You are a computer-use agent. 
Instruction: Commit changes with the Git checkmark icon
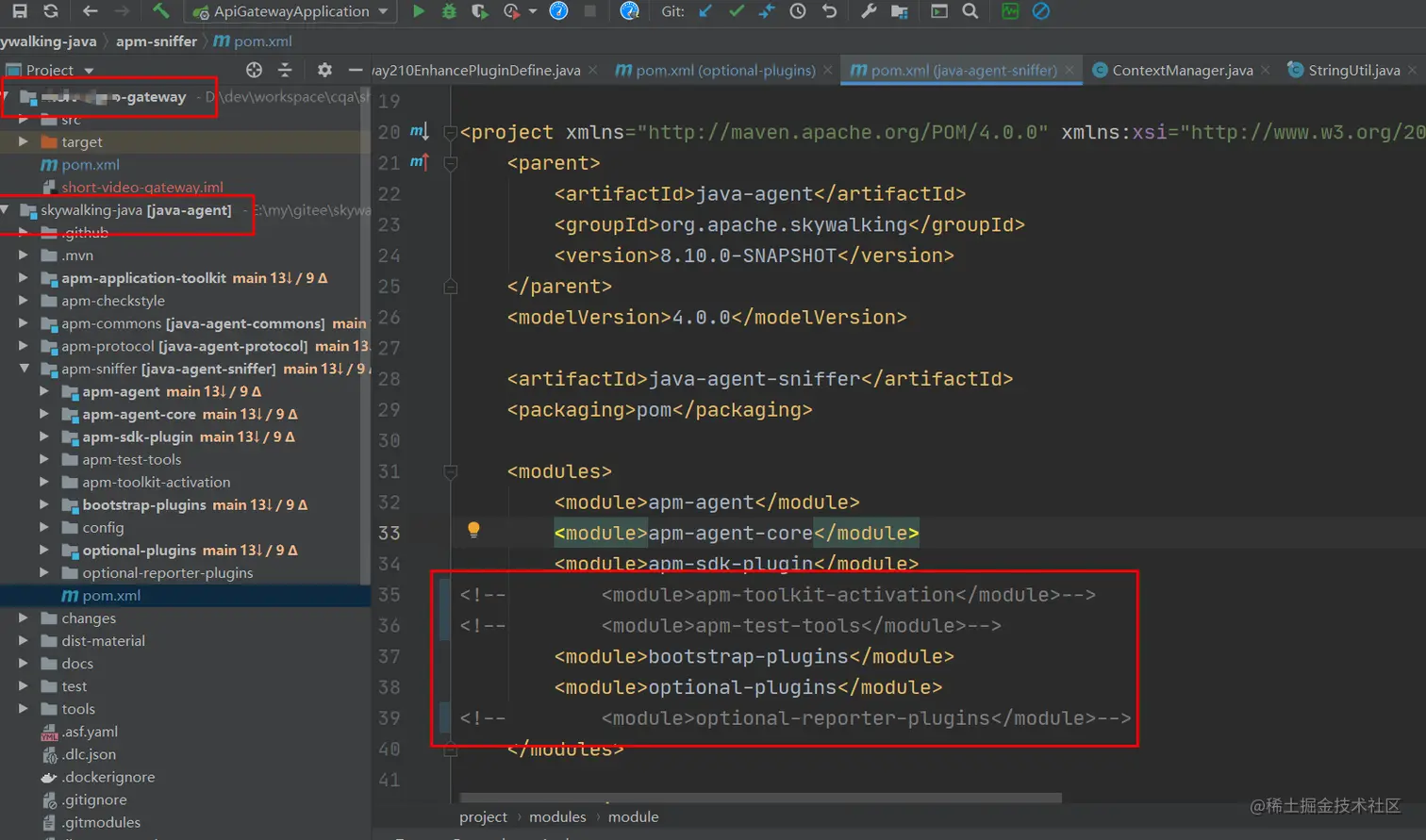(737, 11)
